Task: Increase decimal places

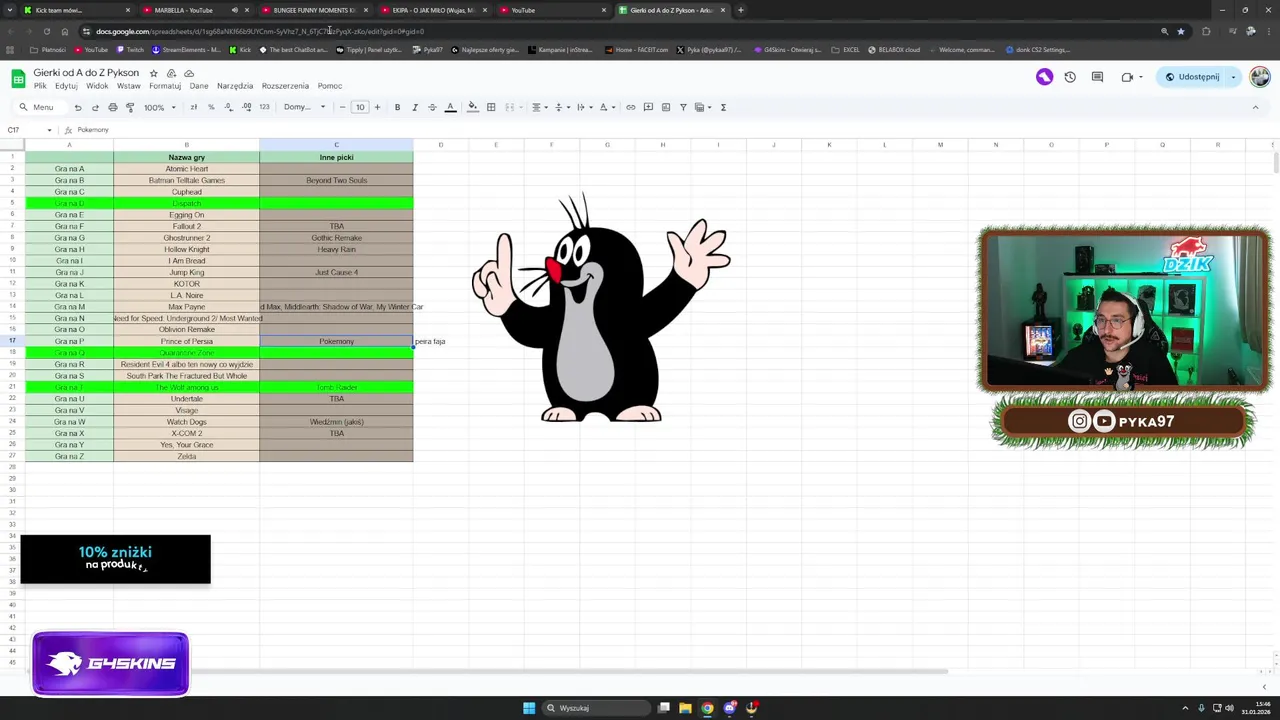Action: 246,107
